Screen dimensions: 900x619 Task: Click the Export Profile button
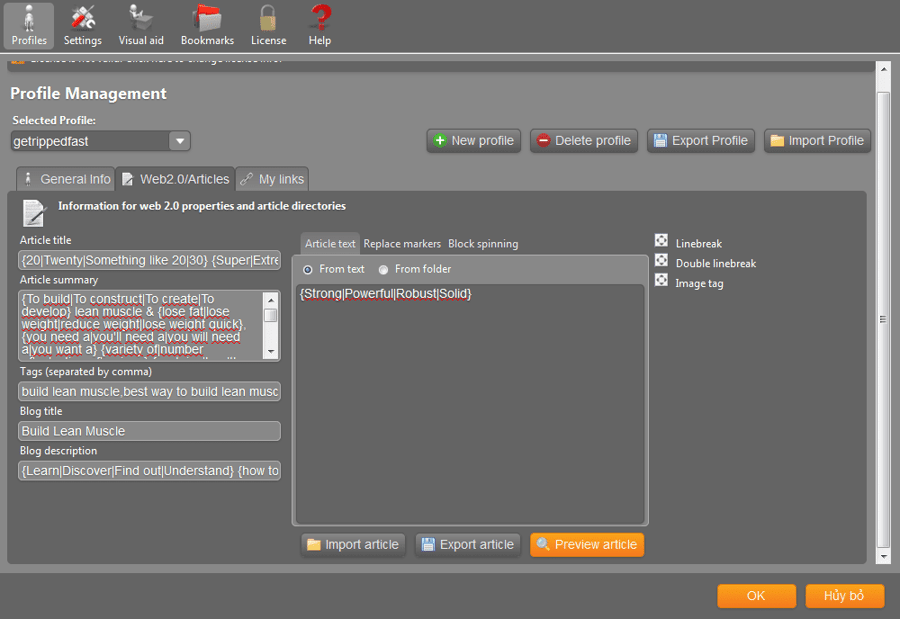click(701, 141)
